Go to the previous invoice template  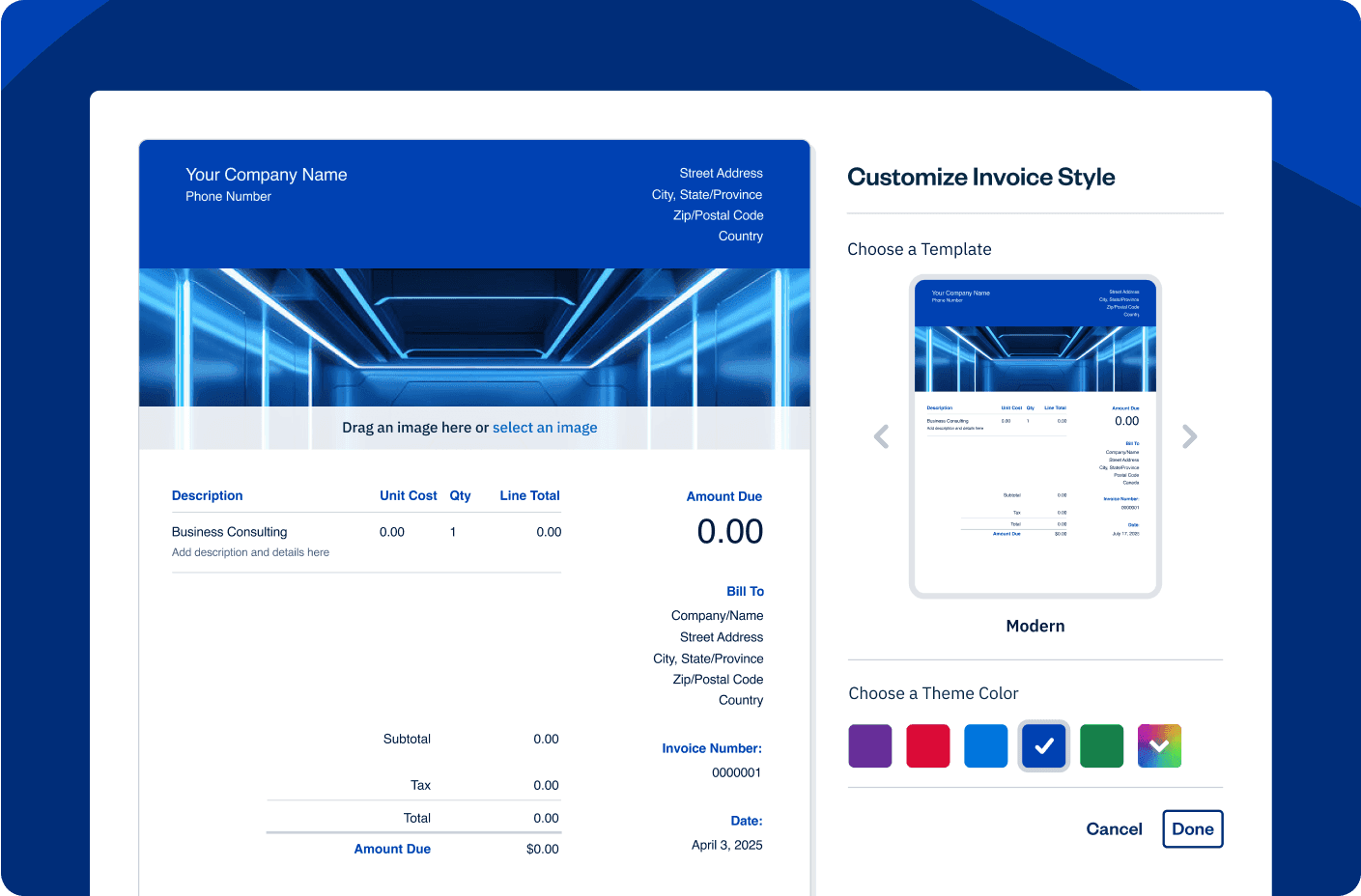tap(881, 437)
